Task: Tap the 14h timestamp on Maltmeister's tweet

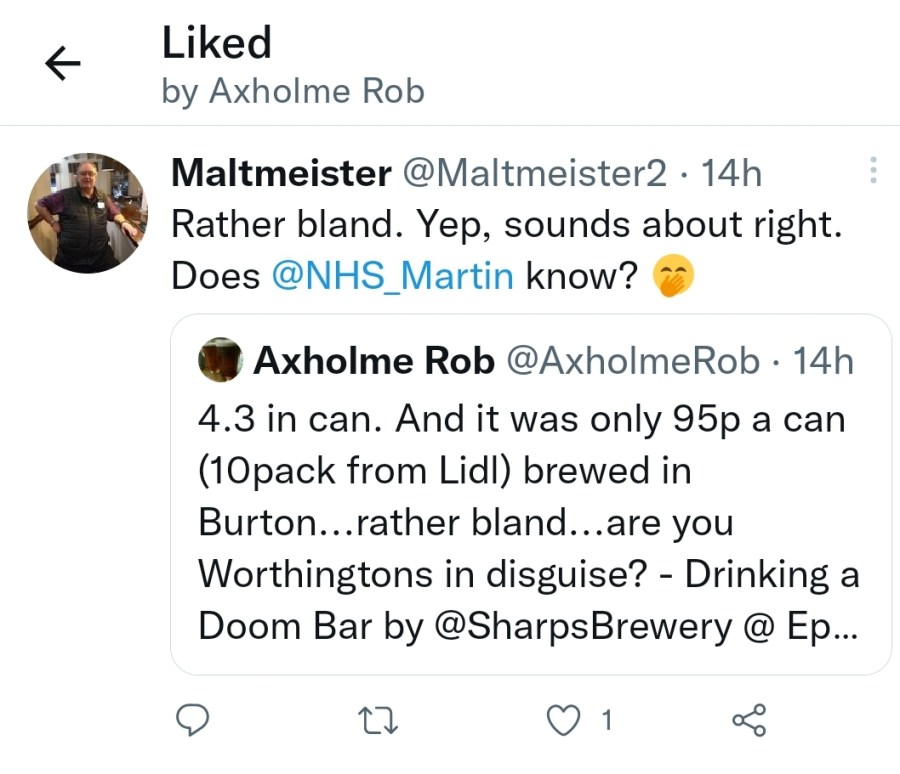Action: [x=732, y=173]
